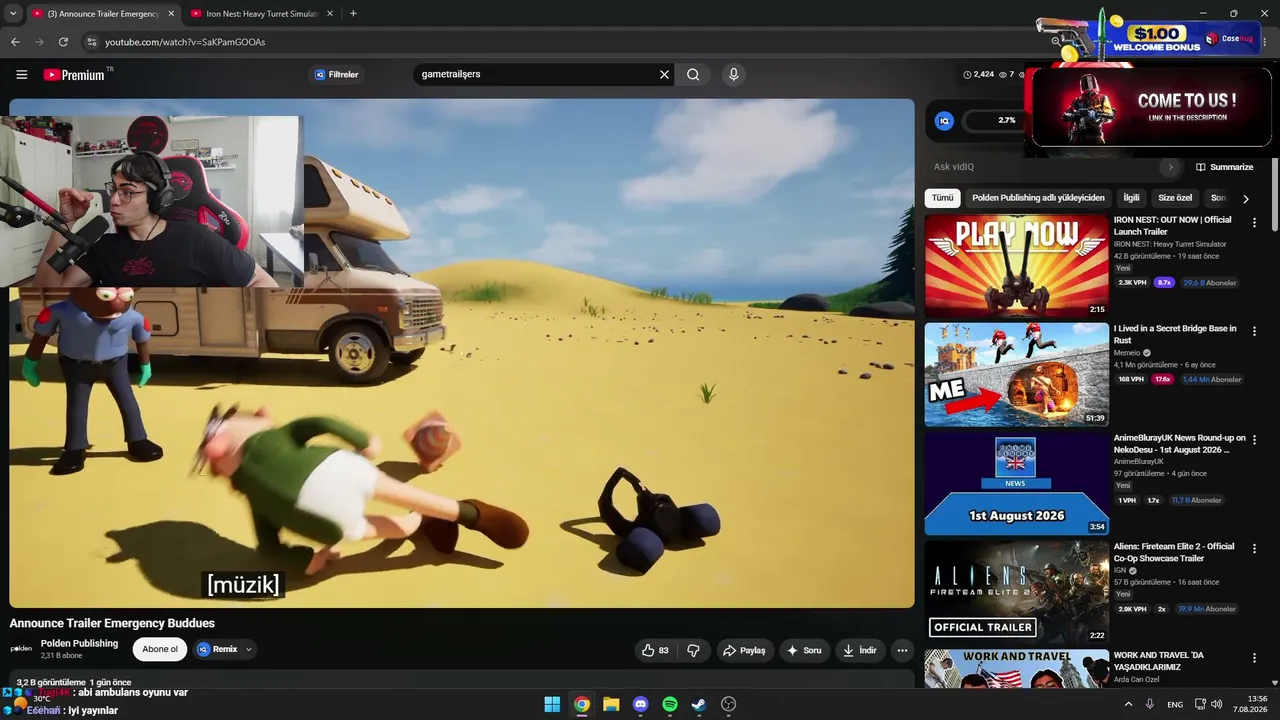Open Steam from the taskbar
The image size is (1280, 720).
[699, 704]
